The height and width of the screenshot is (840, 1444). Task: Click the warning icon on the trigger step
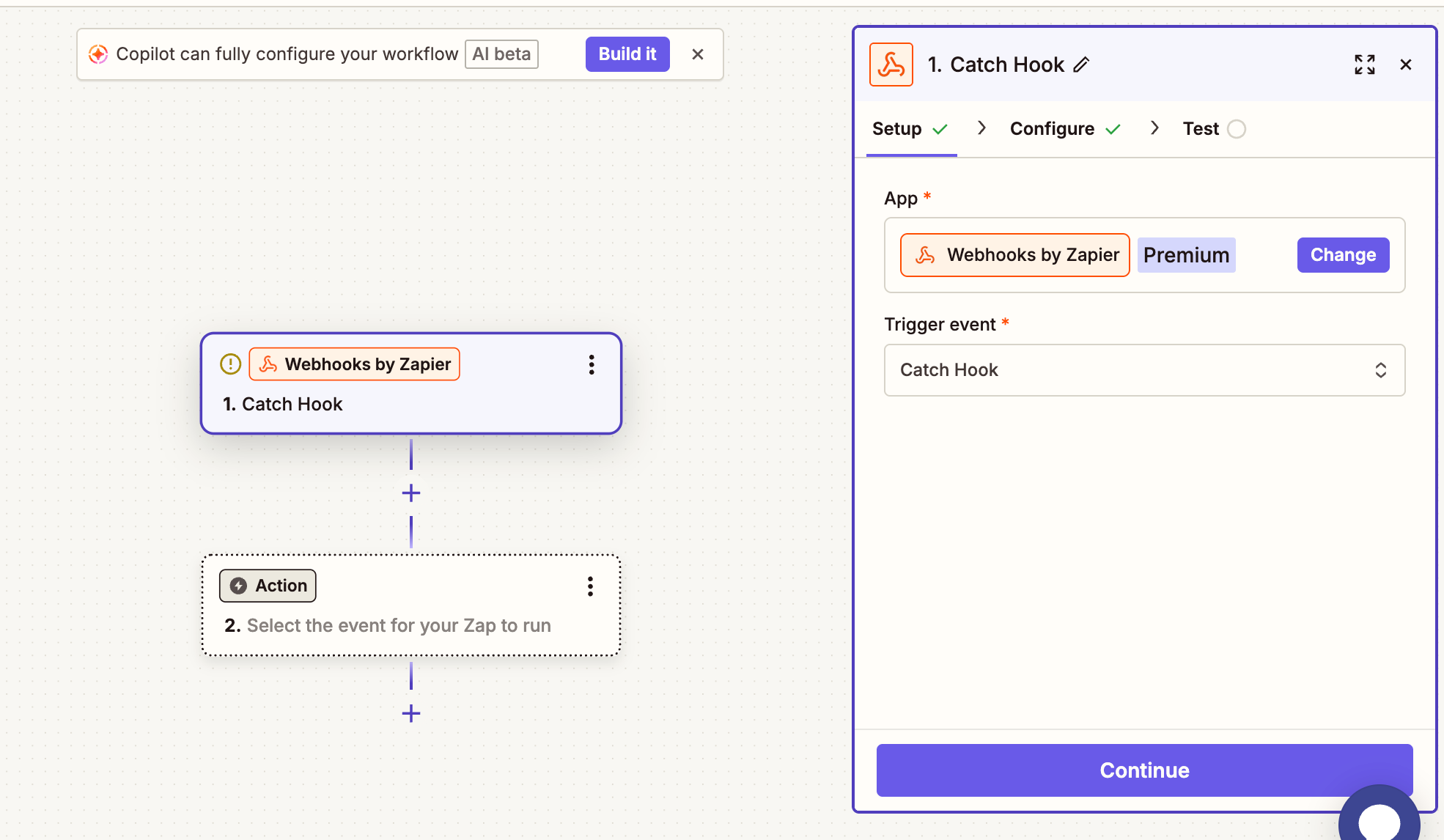[230, 364]
